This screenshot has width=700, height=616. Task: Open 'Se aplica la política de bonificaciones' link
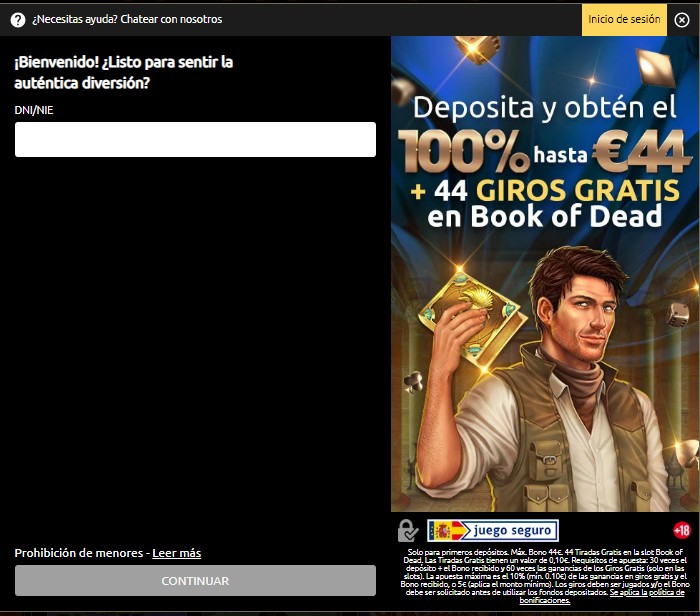click(602, 596)
